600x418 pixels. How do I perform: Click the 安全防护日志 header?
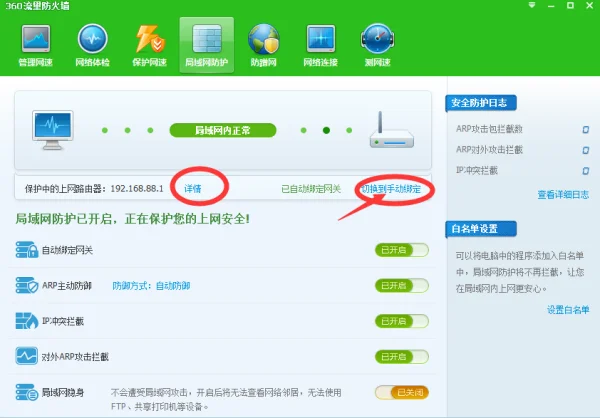point(481,103)
